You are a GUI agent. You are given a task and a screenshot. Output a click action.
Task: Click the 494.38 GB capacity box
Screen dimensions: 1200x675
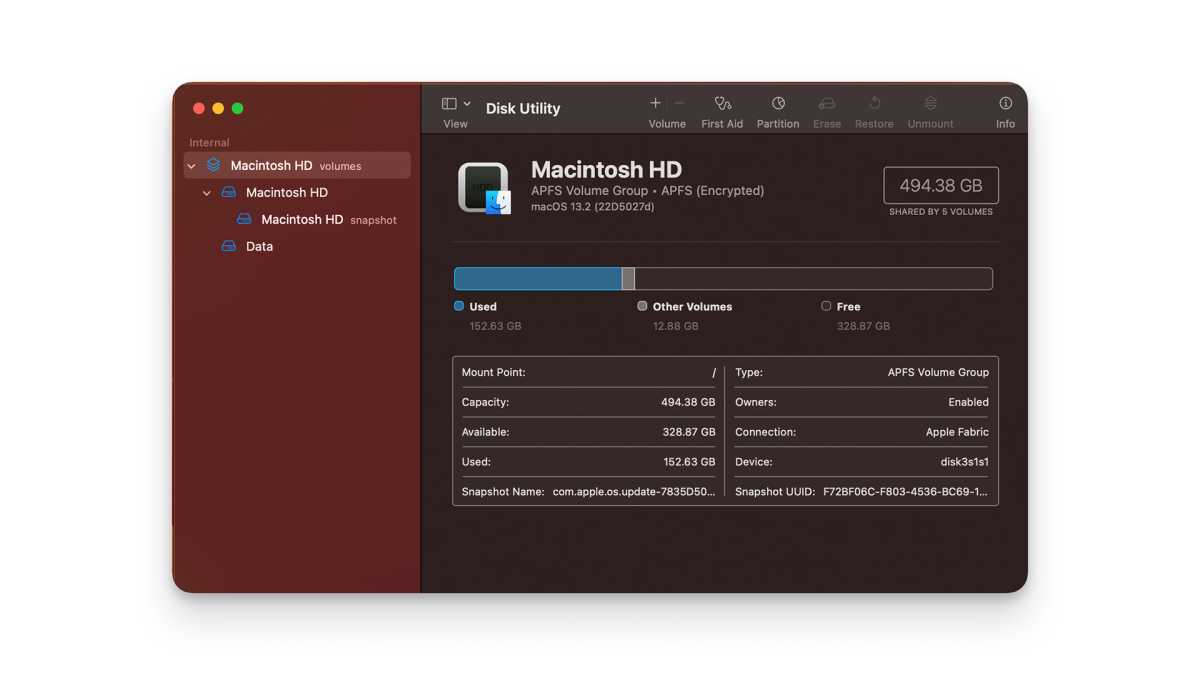pyautogui.click(x=941, y=185)
